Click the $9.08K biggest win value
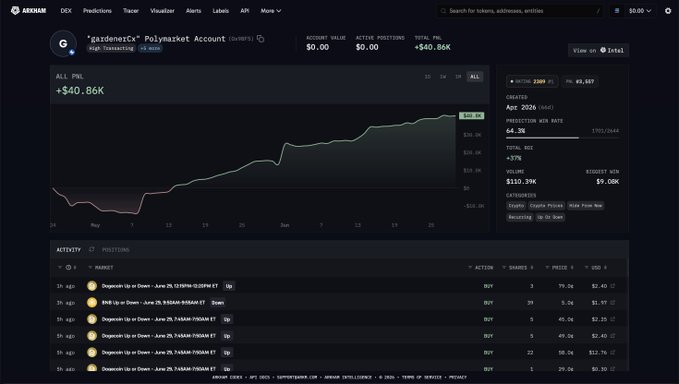This screenshot has width=679, height=384. pos(608,181)
